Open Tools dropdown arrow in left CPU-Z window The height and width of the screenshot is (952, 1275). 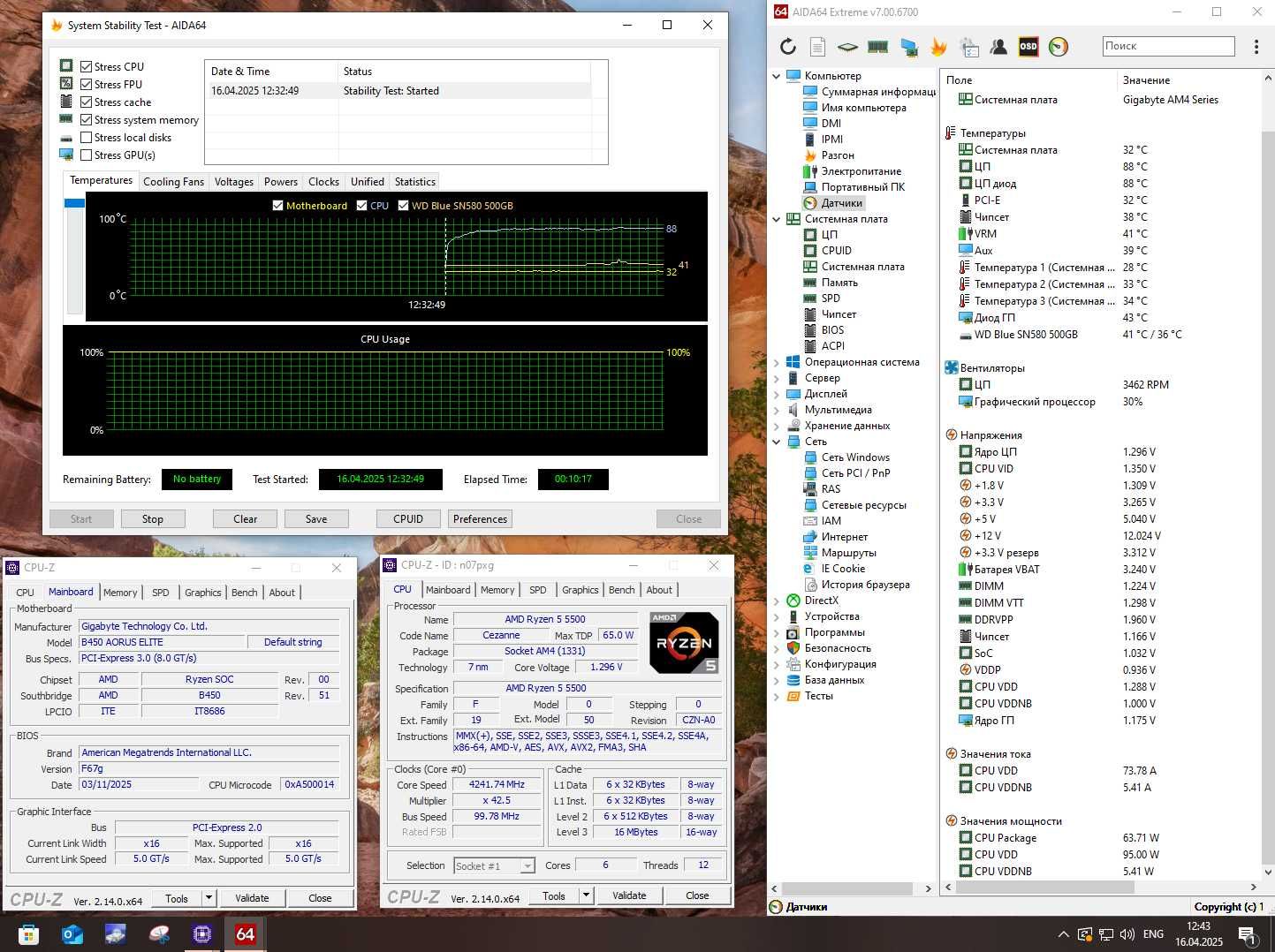coord(209,898)
